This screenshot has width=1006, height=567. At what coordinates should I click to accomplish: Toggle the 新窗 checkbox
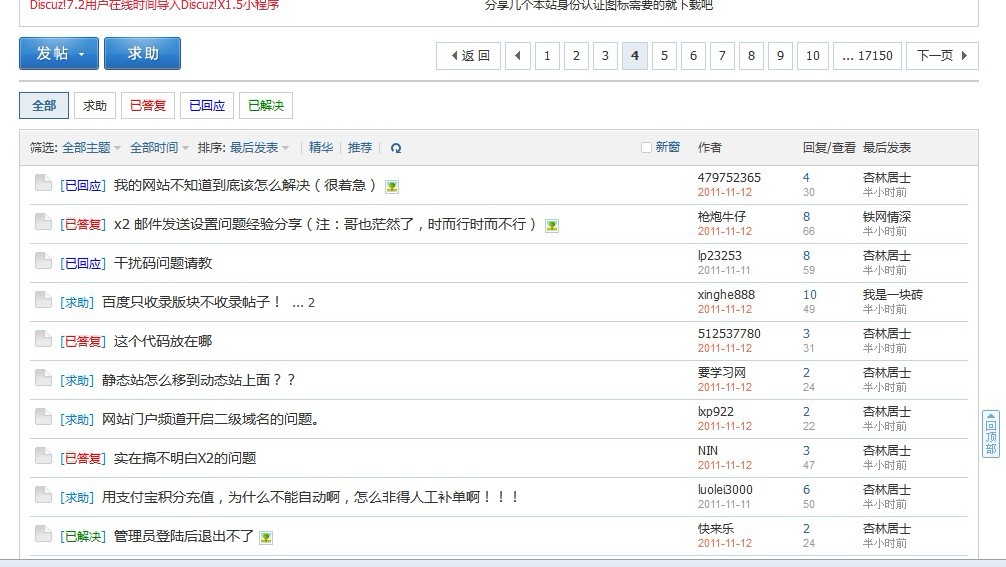point(646,148)
